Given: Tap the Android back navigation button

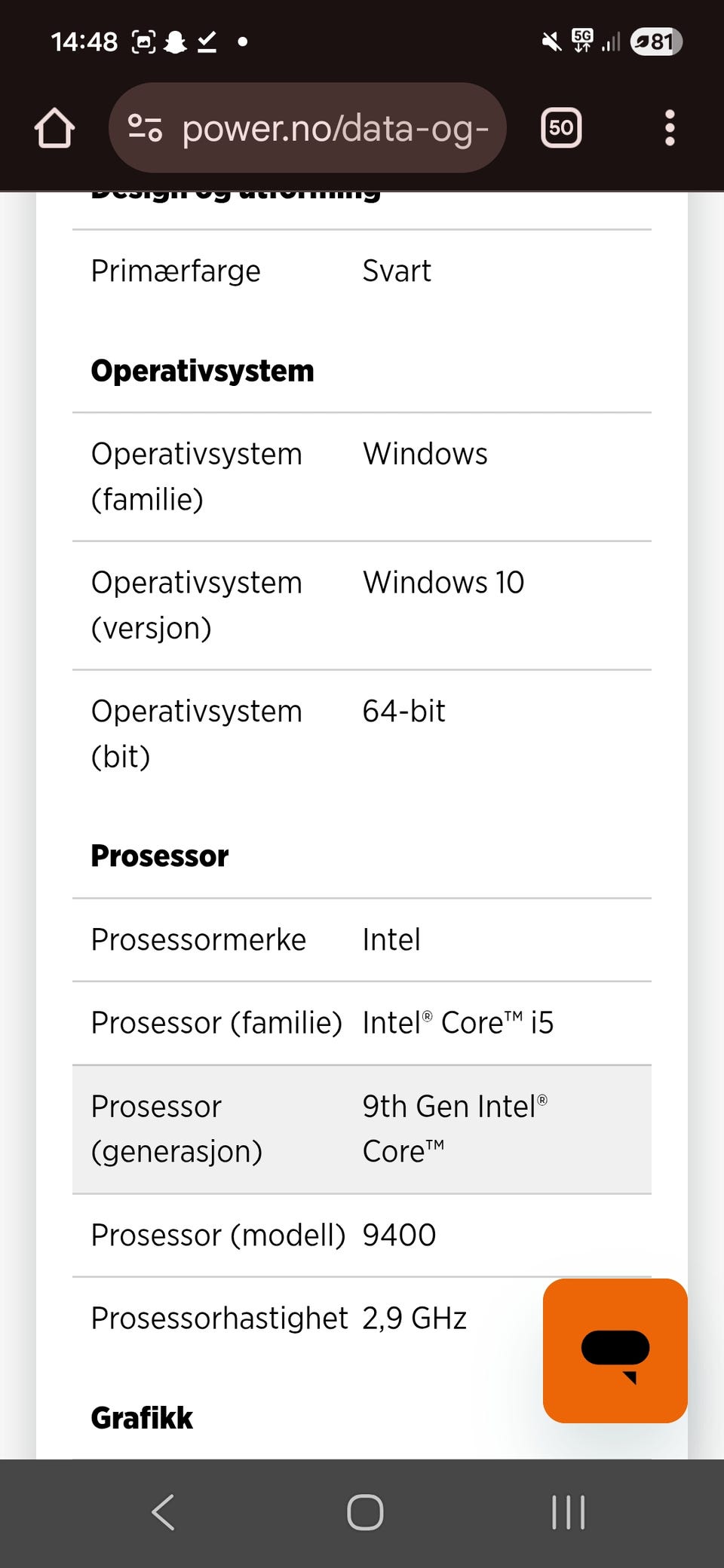Looking at the screenshot, I should pyautogui.click(x=163, y=1512).
